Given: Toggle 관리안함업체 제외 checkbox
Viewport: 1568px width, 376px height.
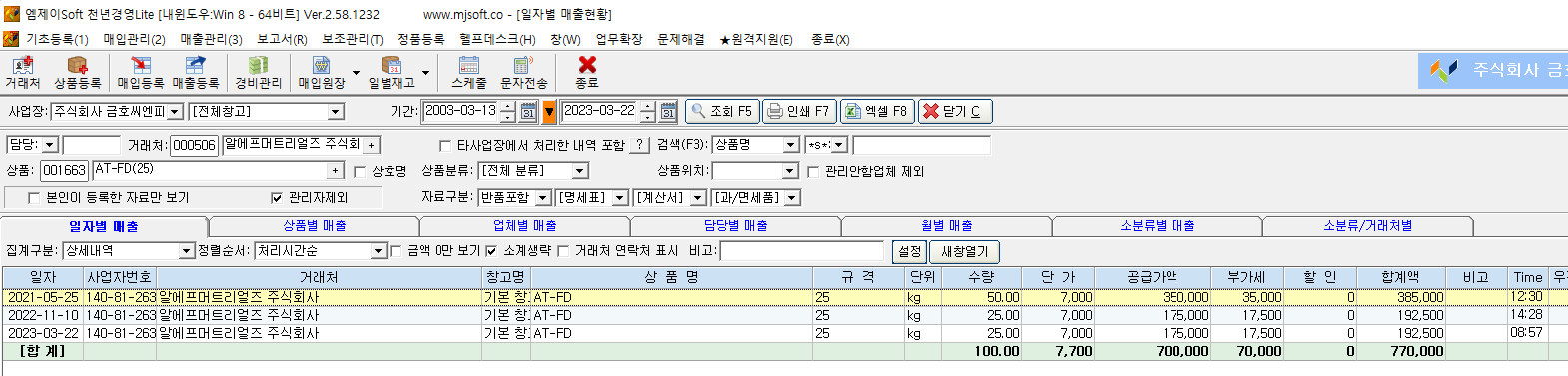Looking at the screenshot, I should (x=813, y=172).
